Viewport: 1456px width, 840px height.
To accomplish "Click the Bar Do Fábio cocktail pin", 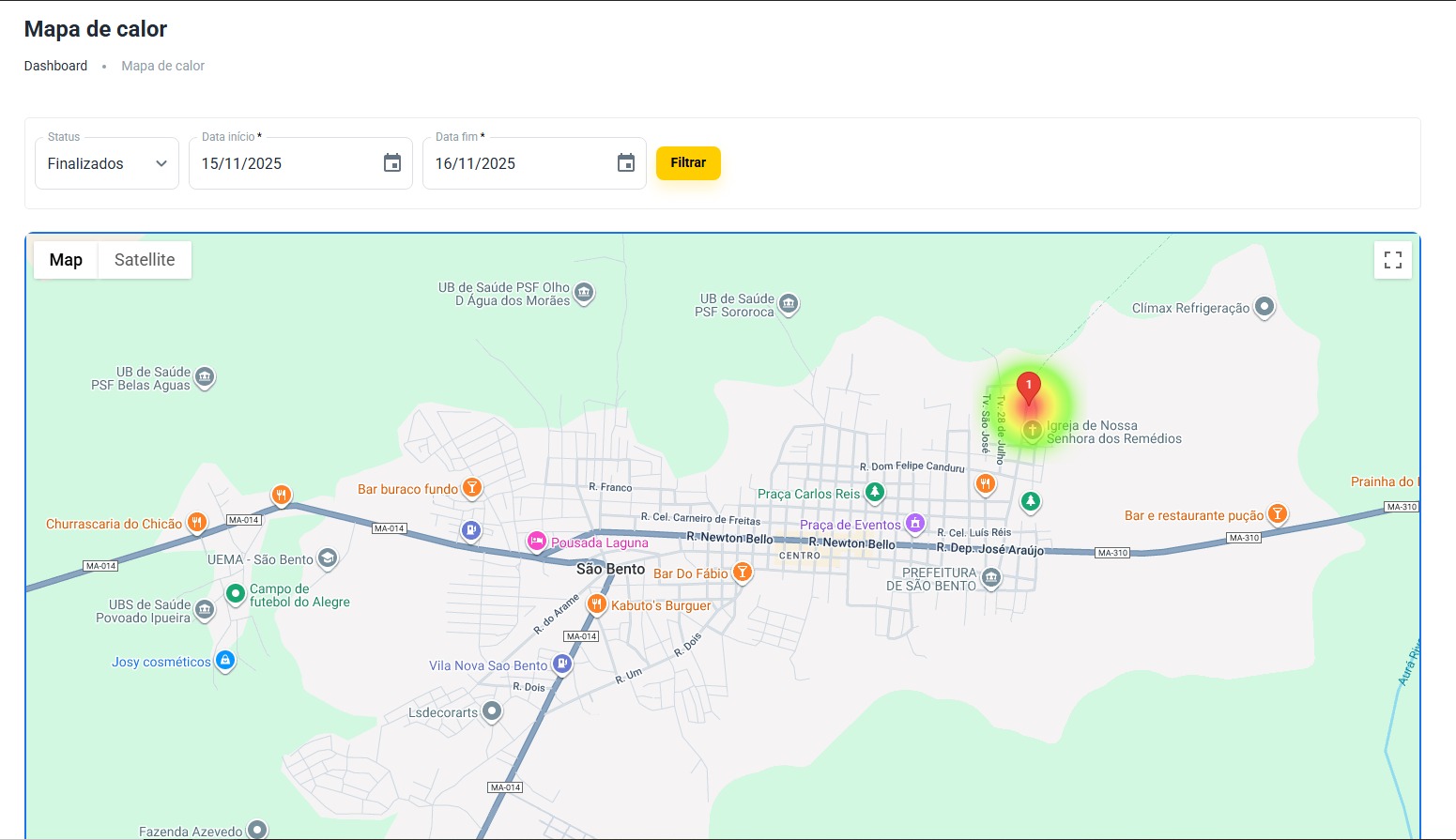I will [742, 573].
